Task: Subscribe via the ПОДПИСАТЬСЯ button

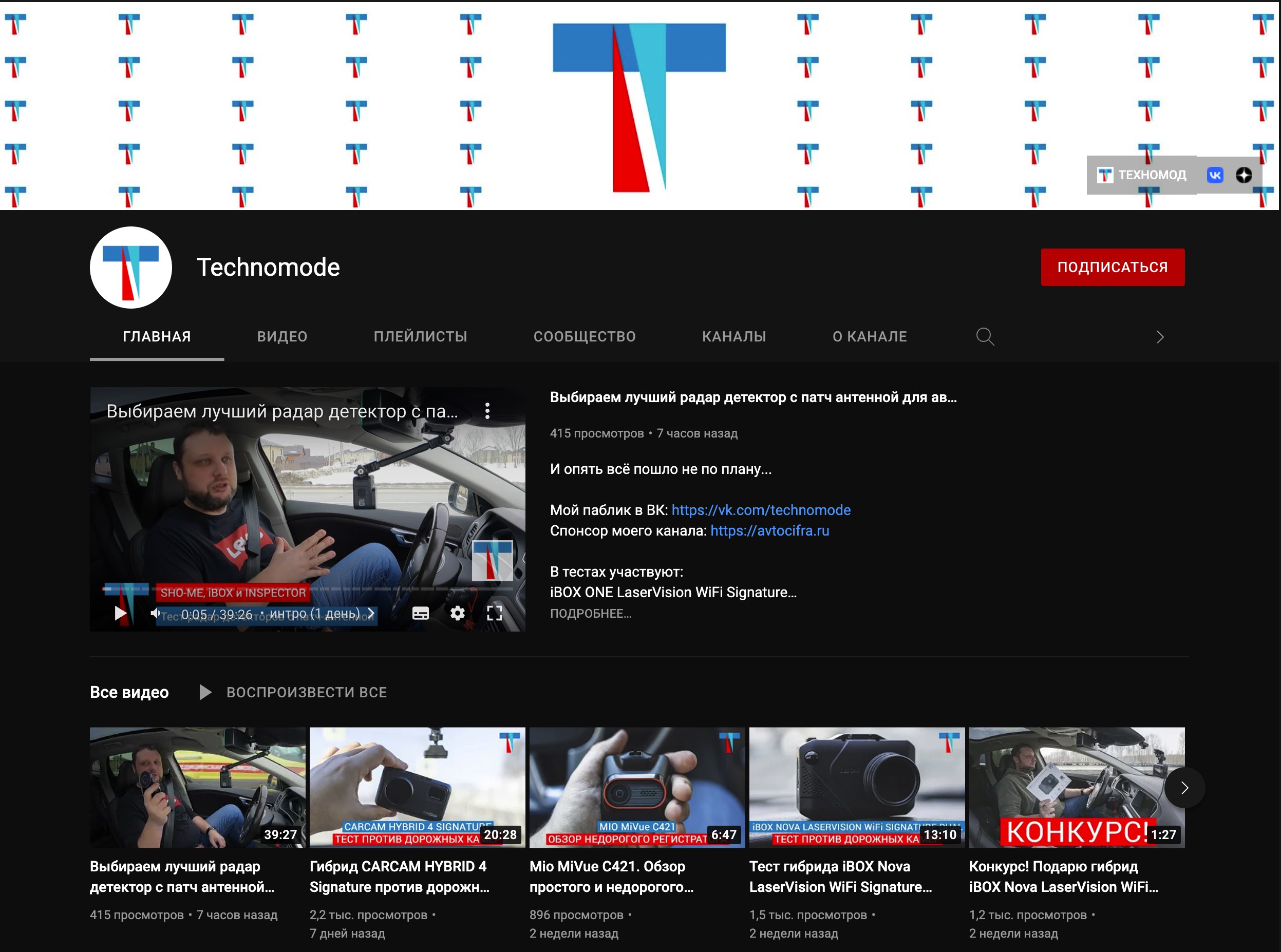Action: click(1113, 267)
